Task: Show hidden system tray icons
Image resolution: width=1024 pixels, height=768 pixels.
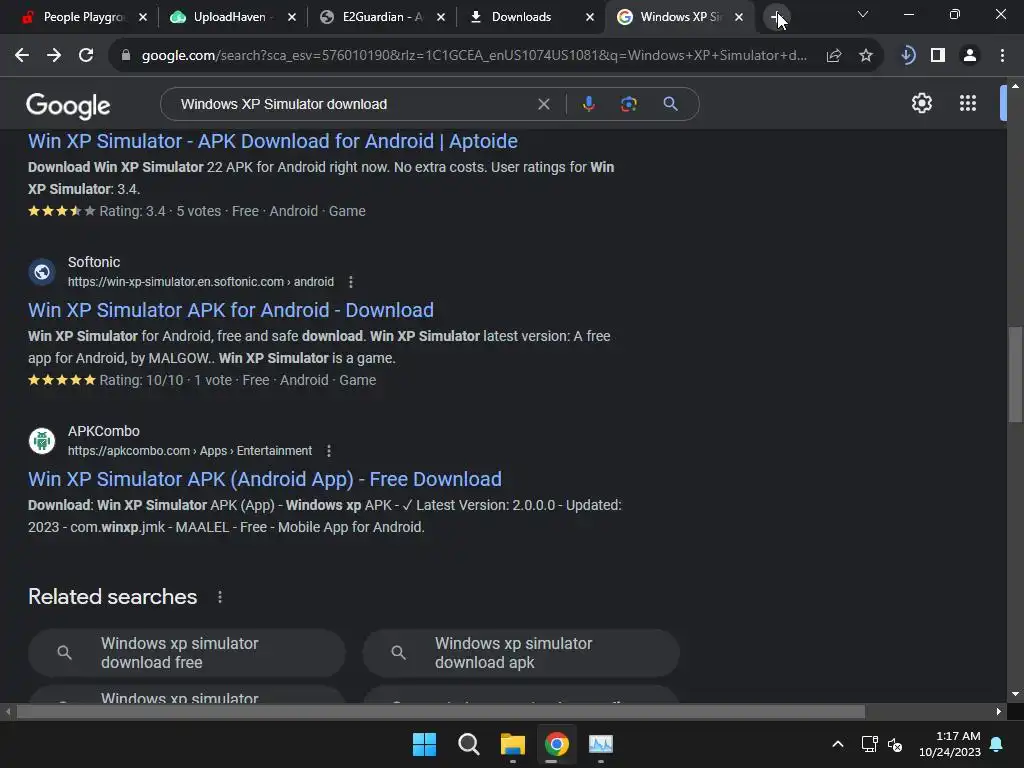Action: click(x=838, y=744)
